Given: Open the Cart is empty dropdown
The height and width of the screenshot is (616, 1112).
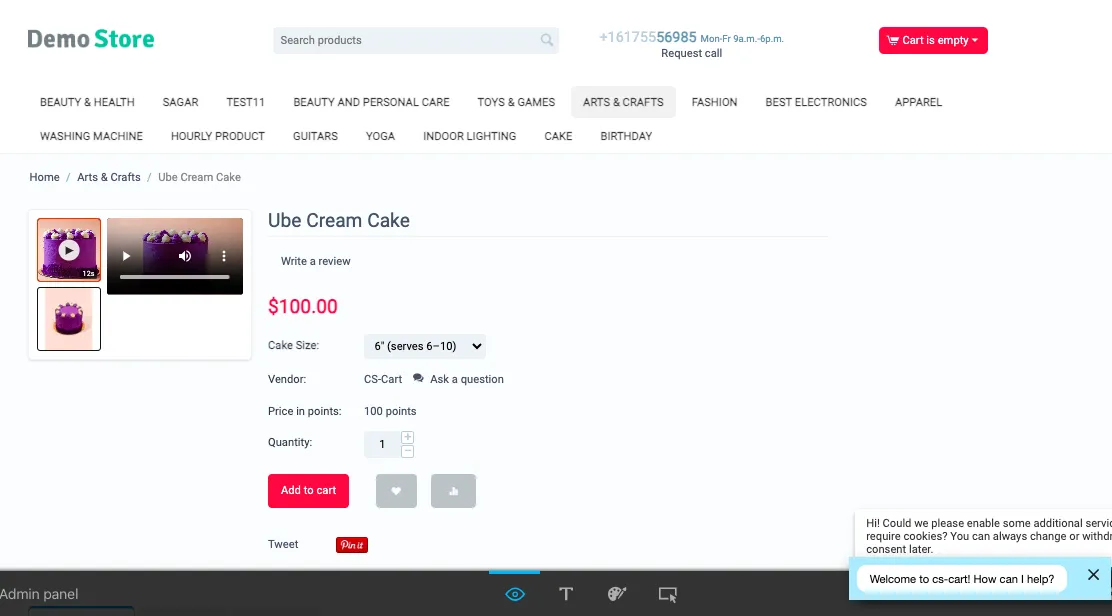Looking at the screenshot, I should point(933,40).
